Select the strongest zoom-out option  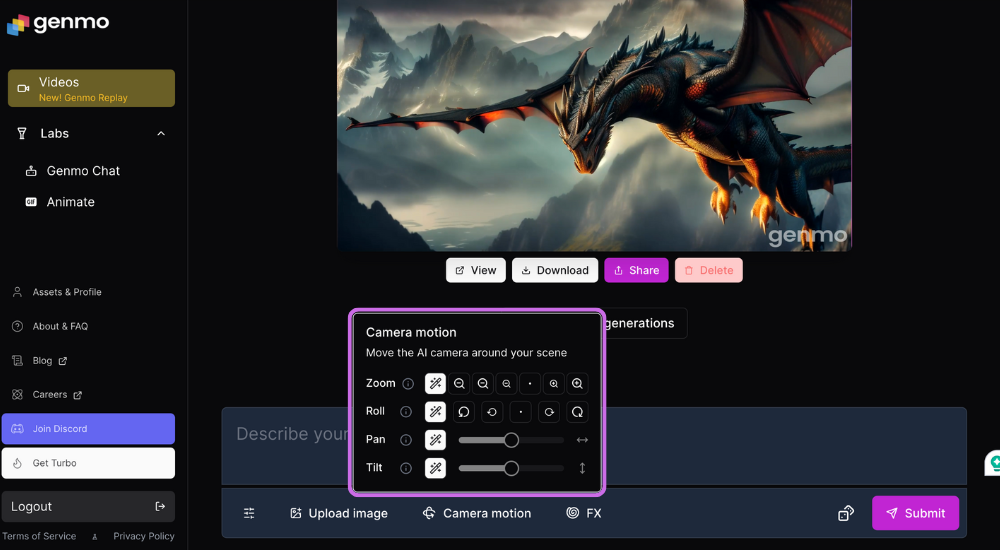(459, 383)
